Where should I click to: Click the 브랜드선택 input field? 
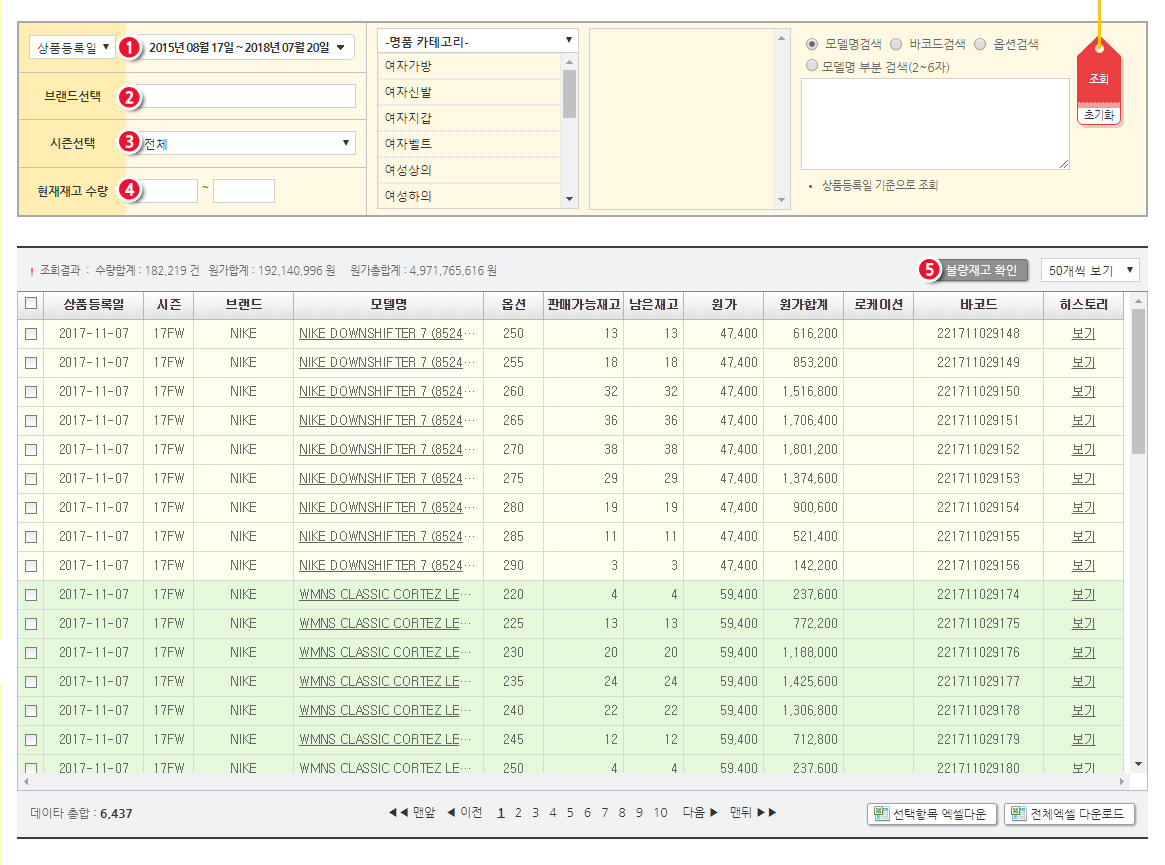[247, 96]
